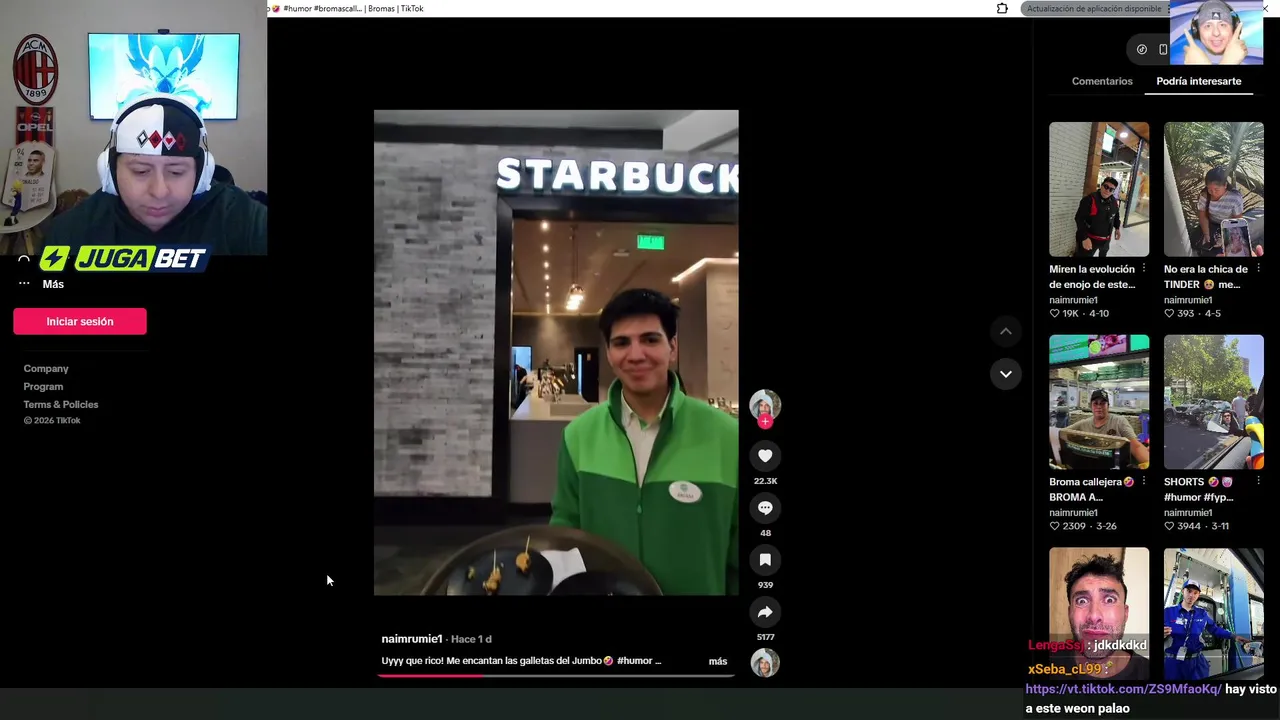Open naimrumie1 profile name under video

click(412, 639)
